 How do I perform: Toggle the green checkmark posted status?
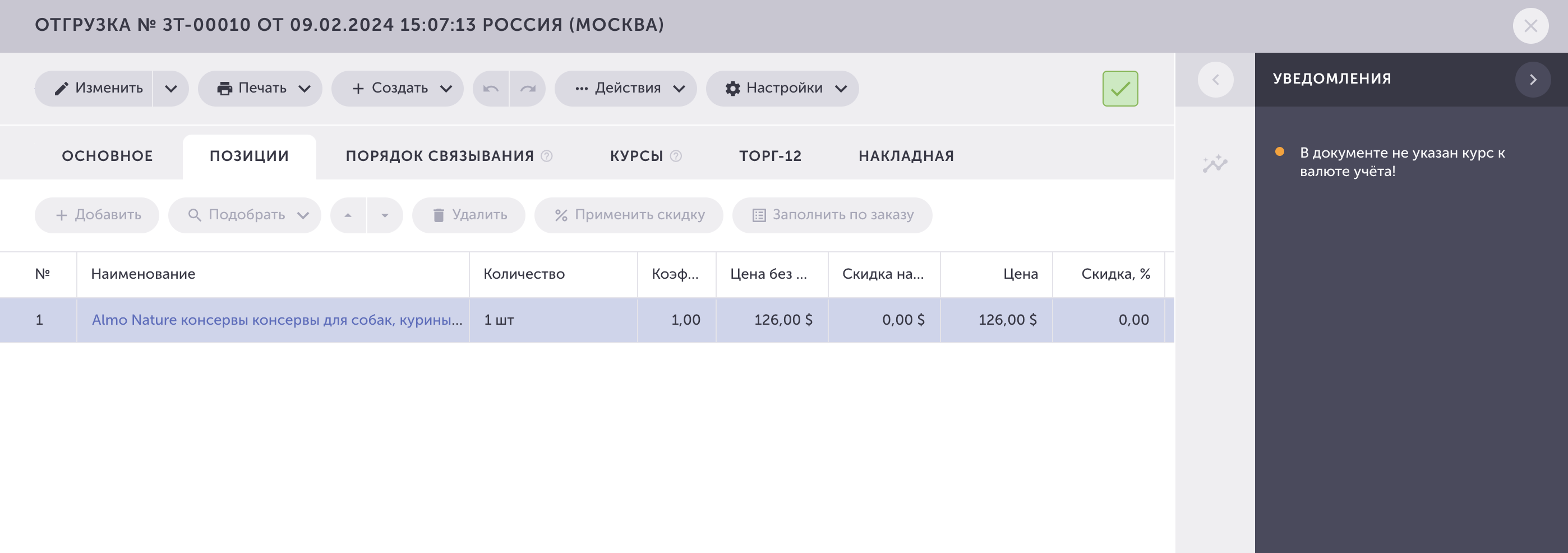(1120, 89)
